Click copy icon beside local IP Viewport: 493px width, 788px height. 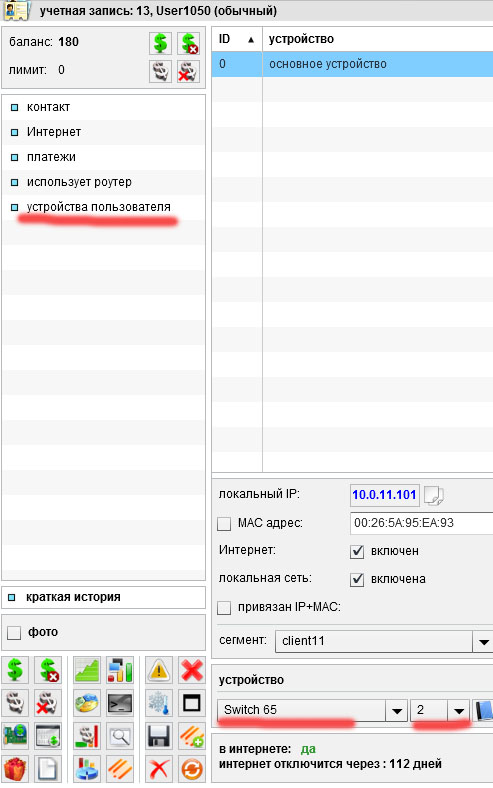click(x=433, y=495)
